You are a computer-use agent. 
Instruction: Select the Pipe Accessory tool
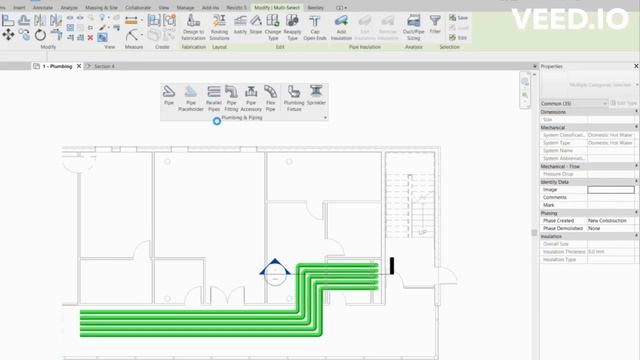[x=251, y=98]
